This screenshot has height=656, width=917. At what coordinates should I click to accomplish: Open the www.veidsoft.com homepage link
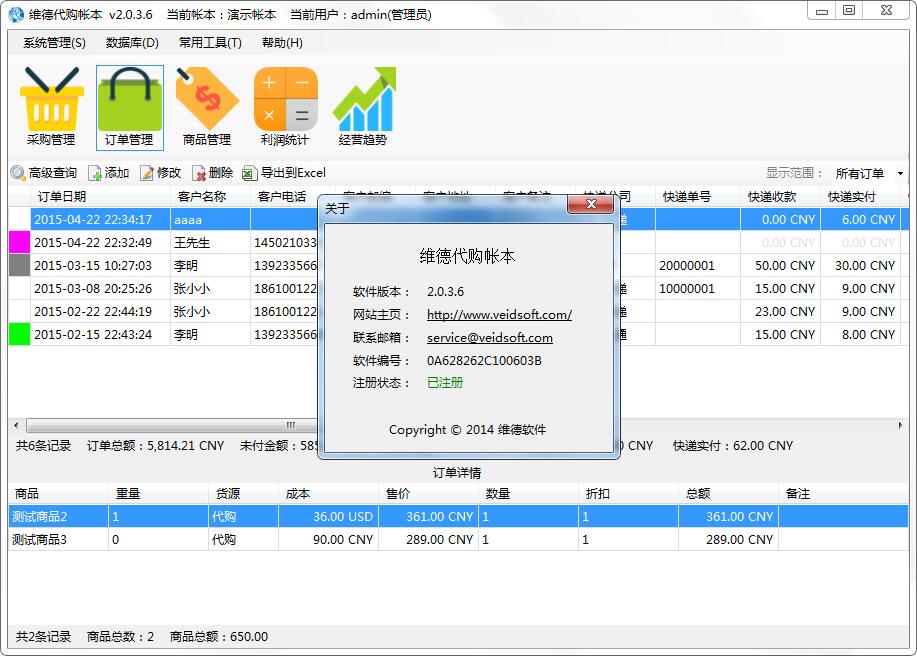click(499, 314)
